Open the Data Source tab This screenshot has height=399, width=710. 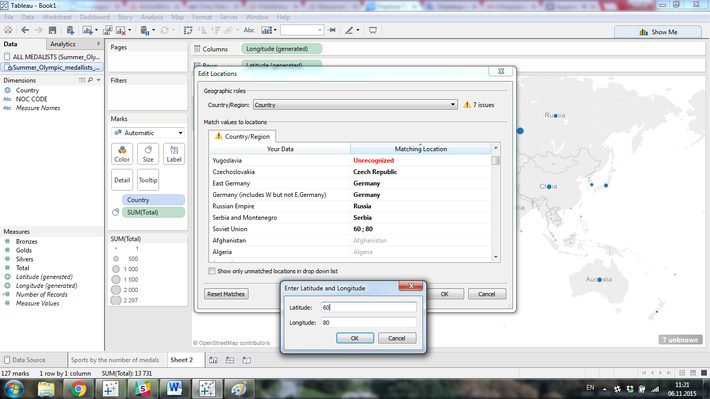coord(29,360)
